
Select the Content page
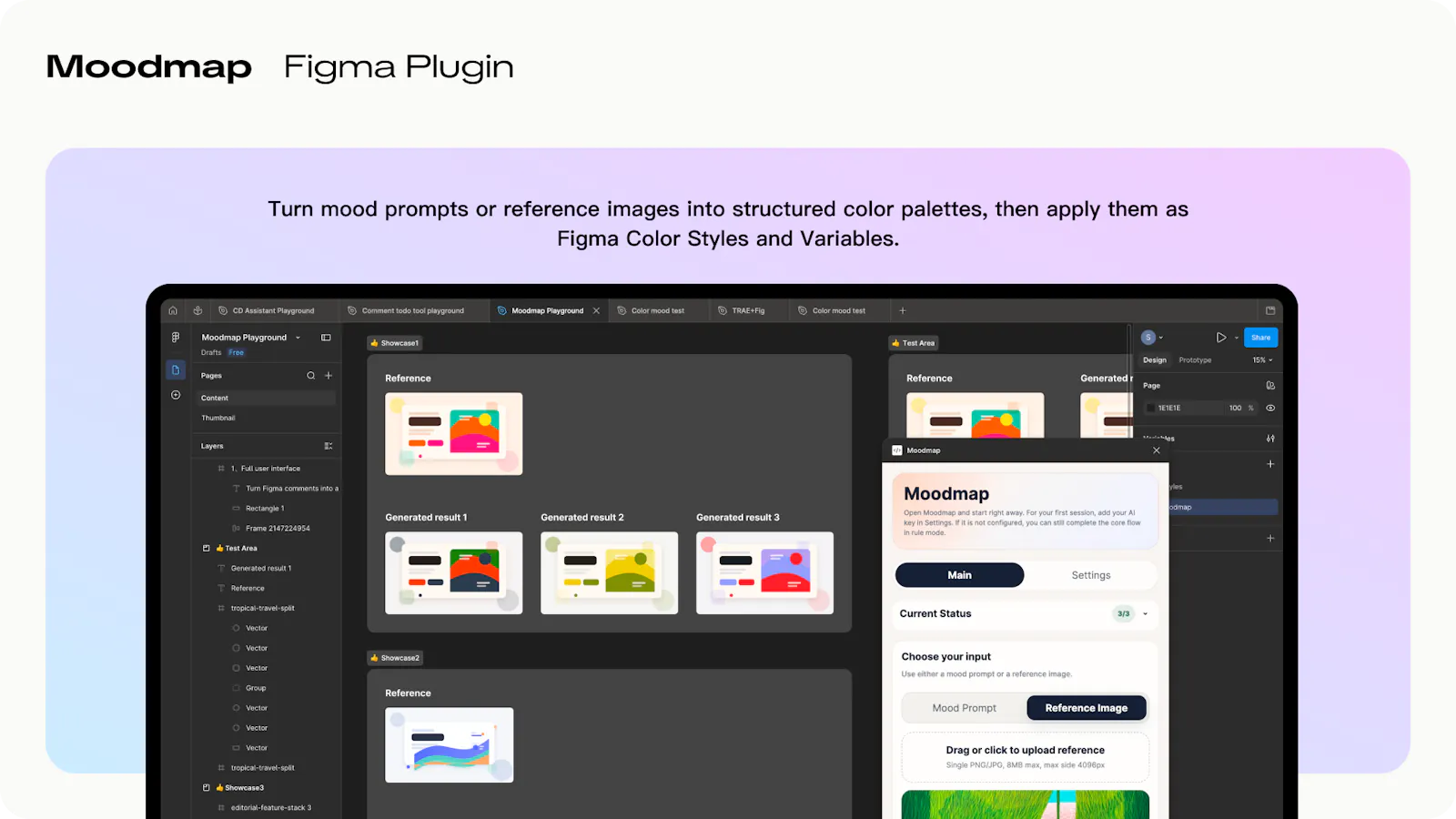[266, 399]
